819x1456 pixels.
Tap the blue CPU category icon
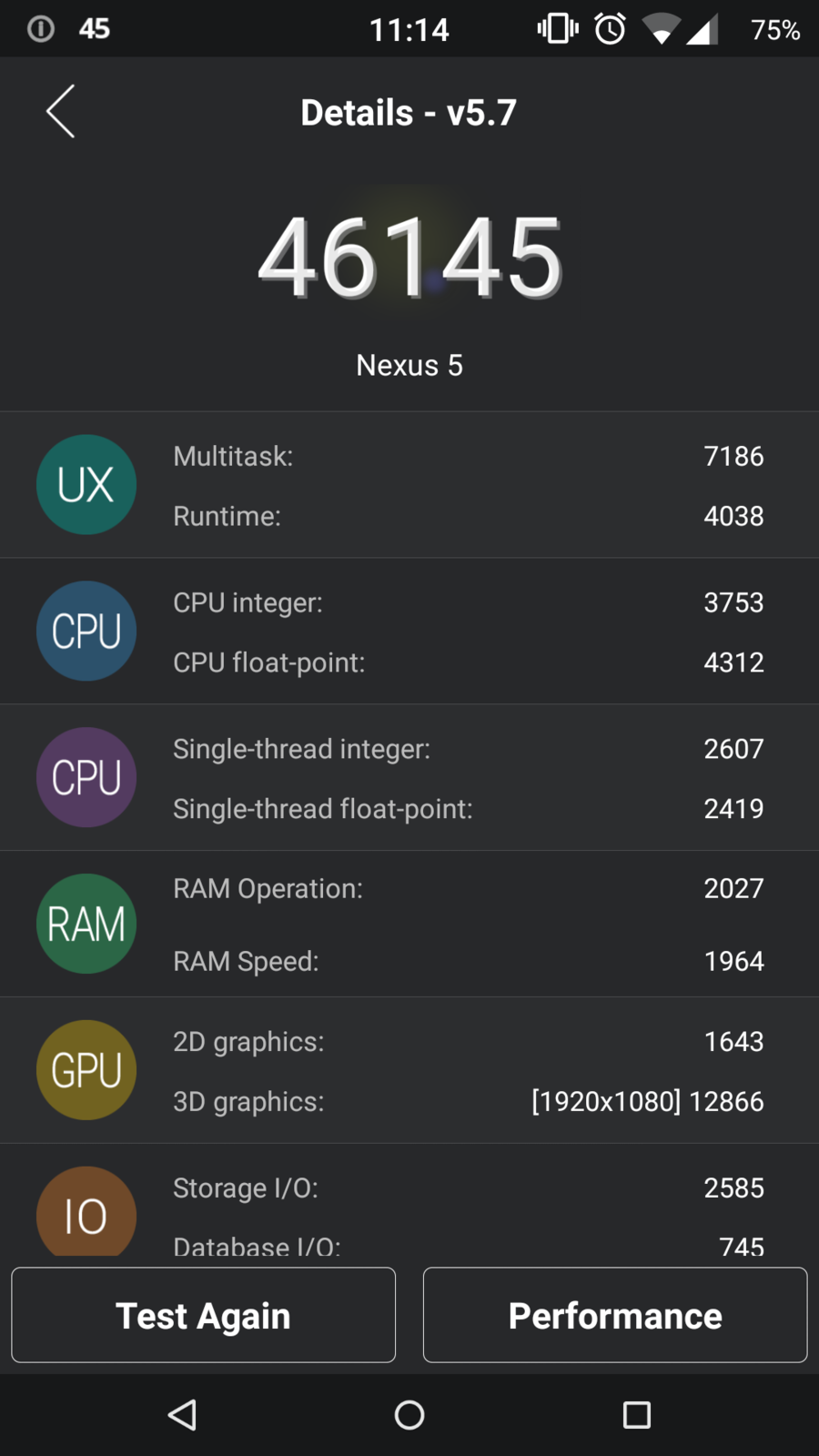(x=86, y=631)
